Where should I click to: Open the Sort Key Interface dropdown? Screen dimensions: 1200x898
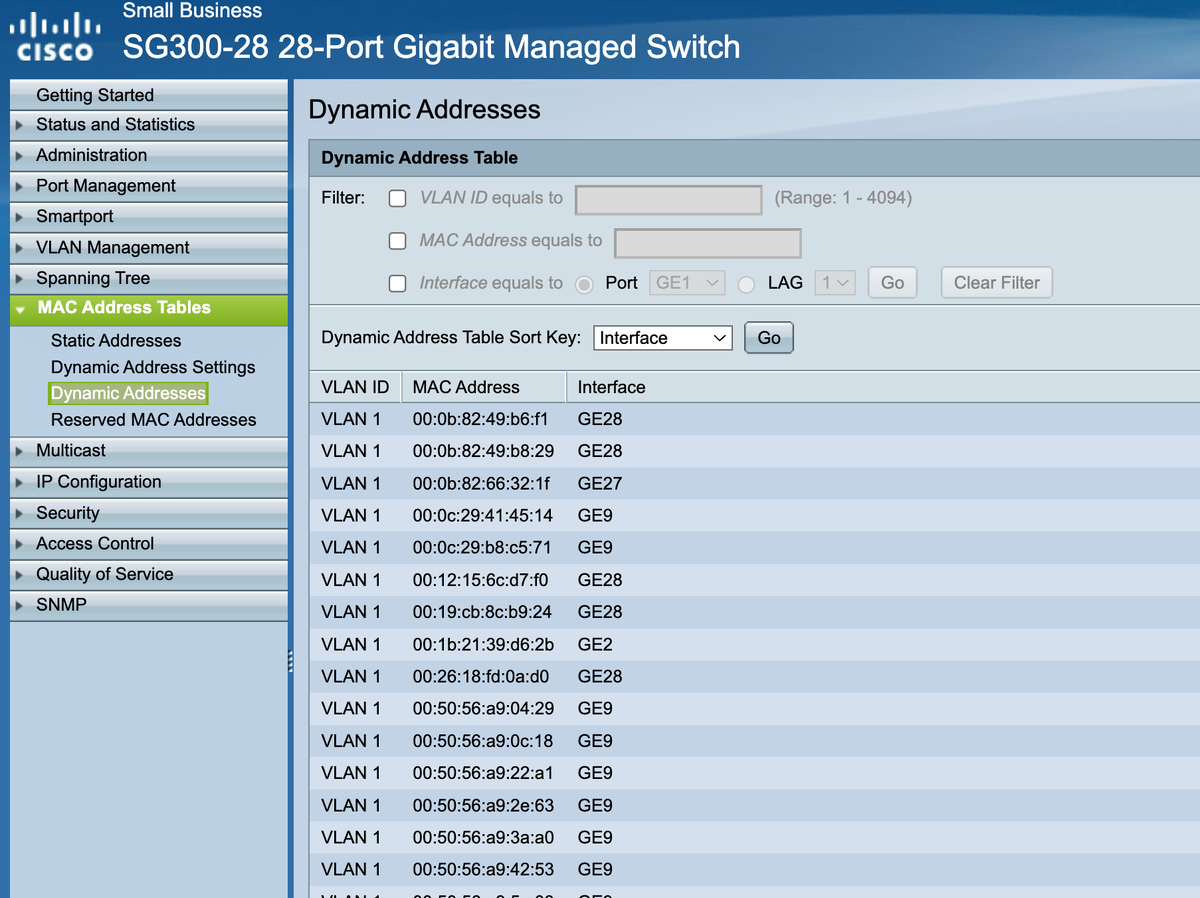[663, 338]
